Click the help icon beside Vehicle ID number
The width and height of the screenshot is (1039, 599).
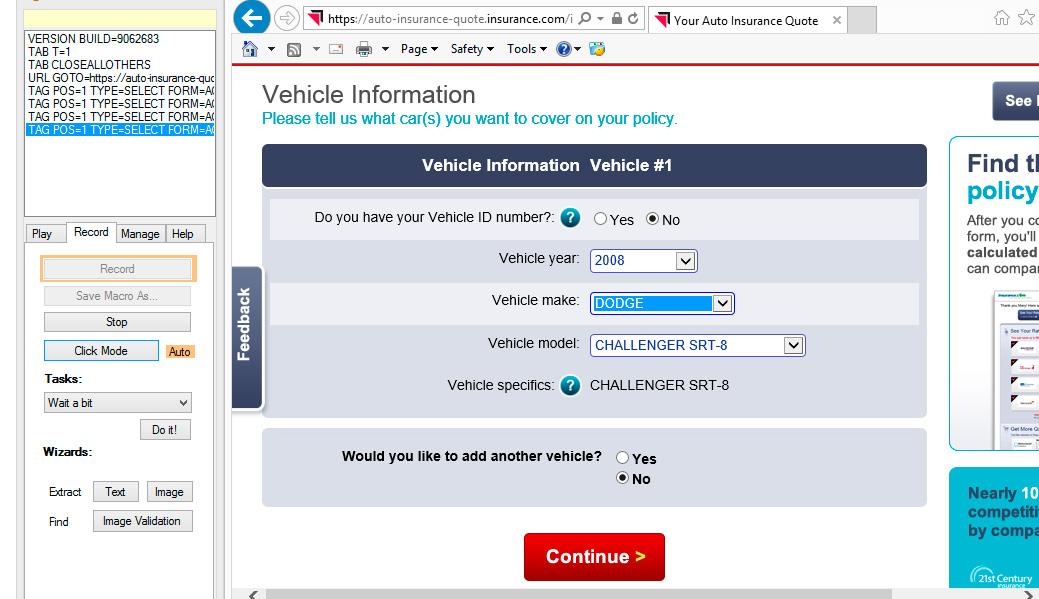tap(570, 217)
